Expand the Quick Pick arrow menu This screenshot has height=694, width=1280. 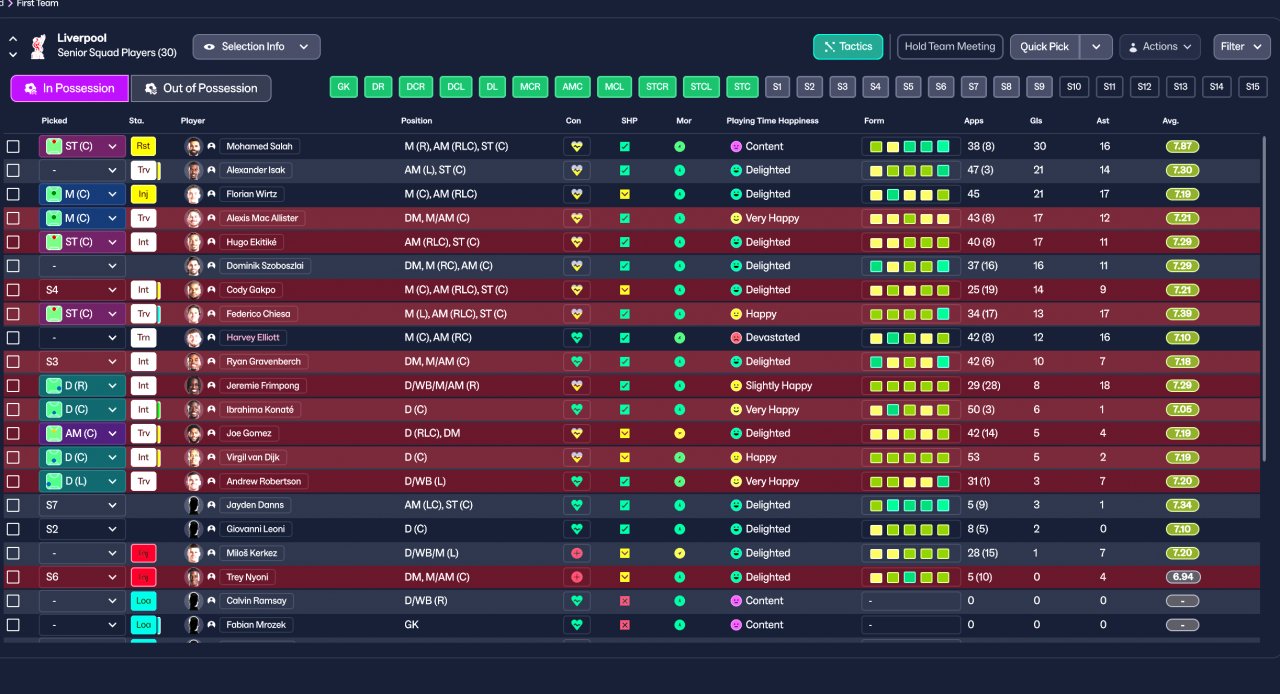coord(1096,47)
